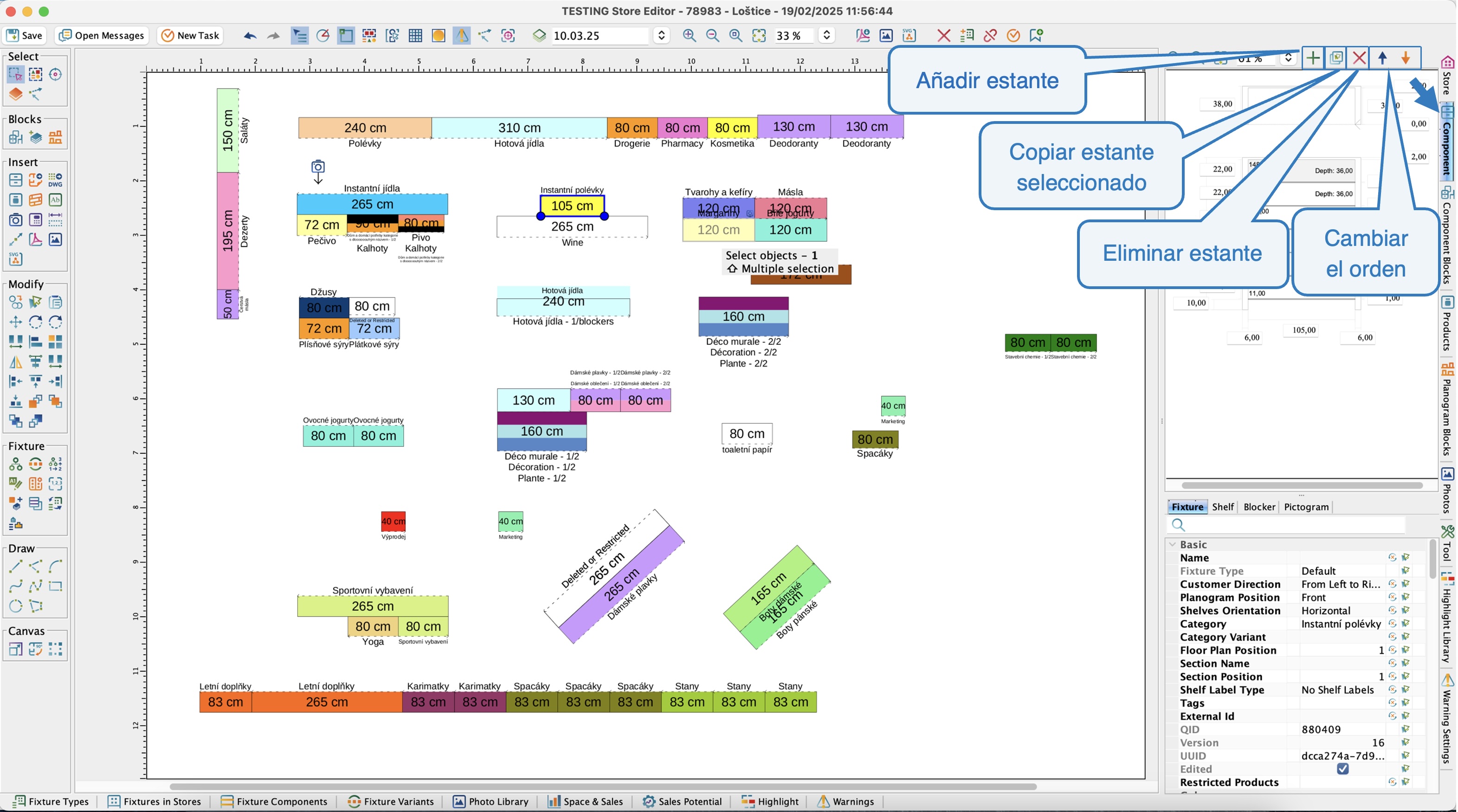Click the red X delete icon in toolbar
1458x812 pixels.
(x=943, y=36)
